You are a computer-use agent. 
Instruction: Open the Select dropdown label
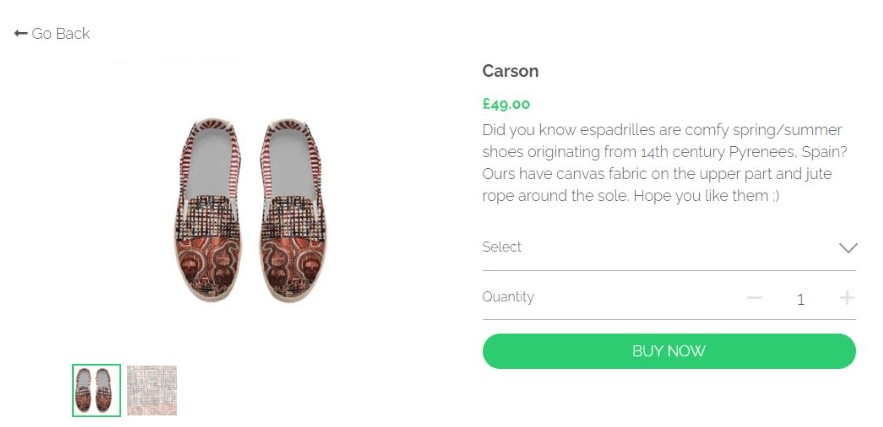502,247
